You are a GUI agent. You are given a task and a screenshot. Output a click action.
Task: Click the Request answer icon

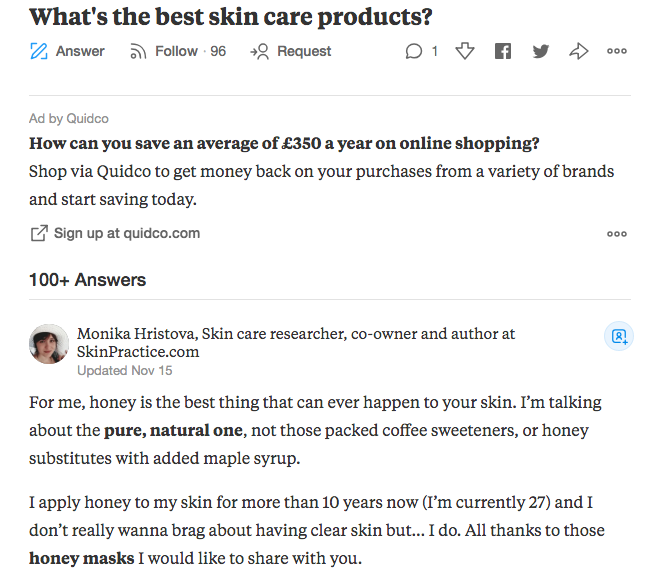coord(260,52)
